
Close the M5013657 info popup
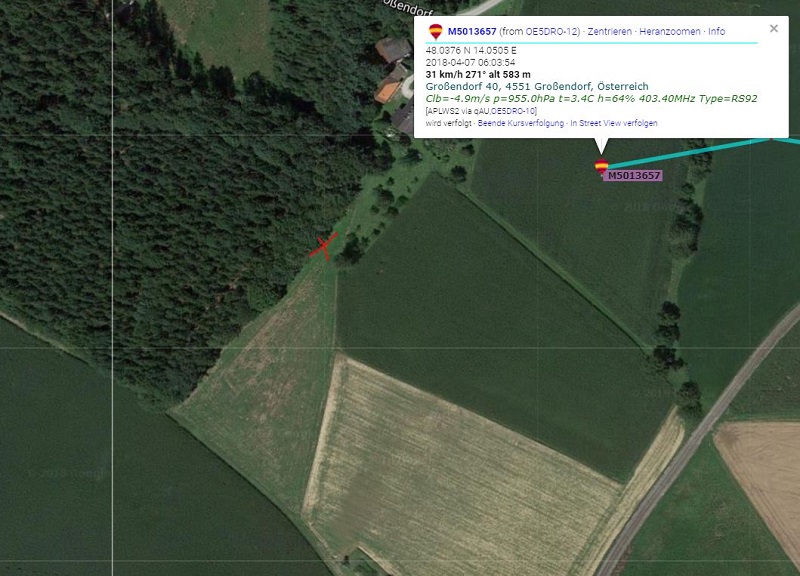point(774,29)
